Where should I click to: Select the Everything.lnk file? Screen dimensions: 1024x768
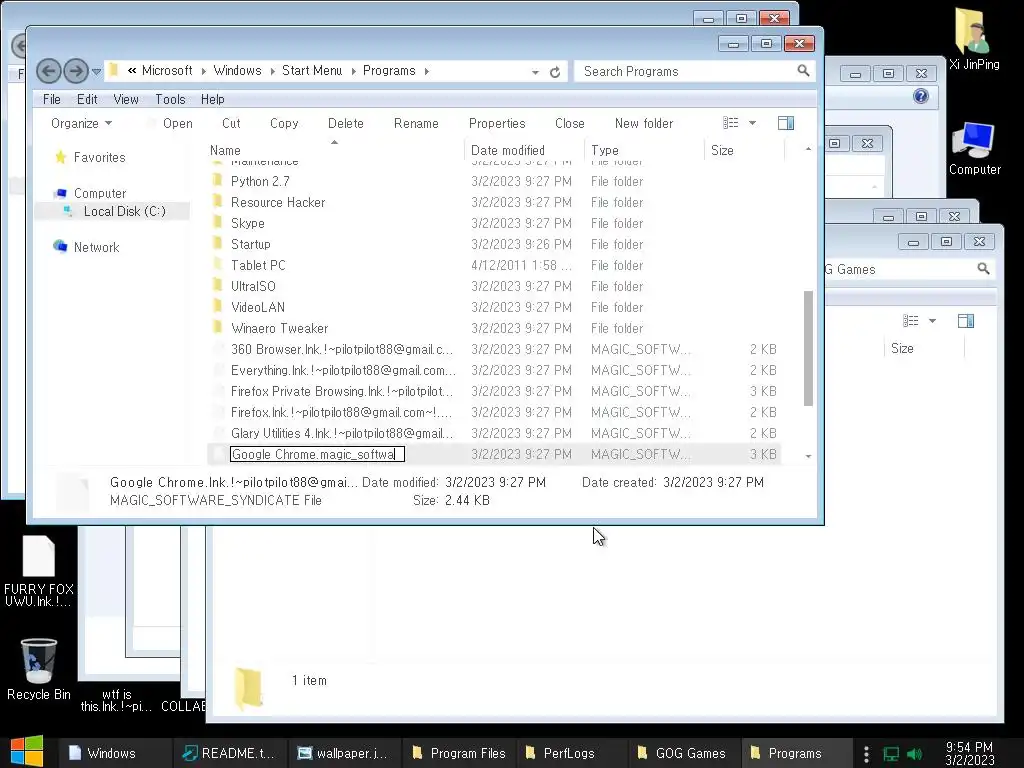pos(342,370)
